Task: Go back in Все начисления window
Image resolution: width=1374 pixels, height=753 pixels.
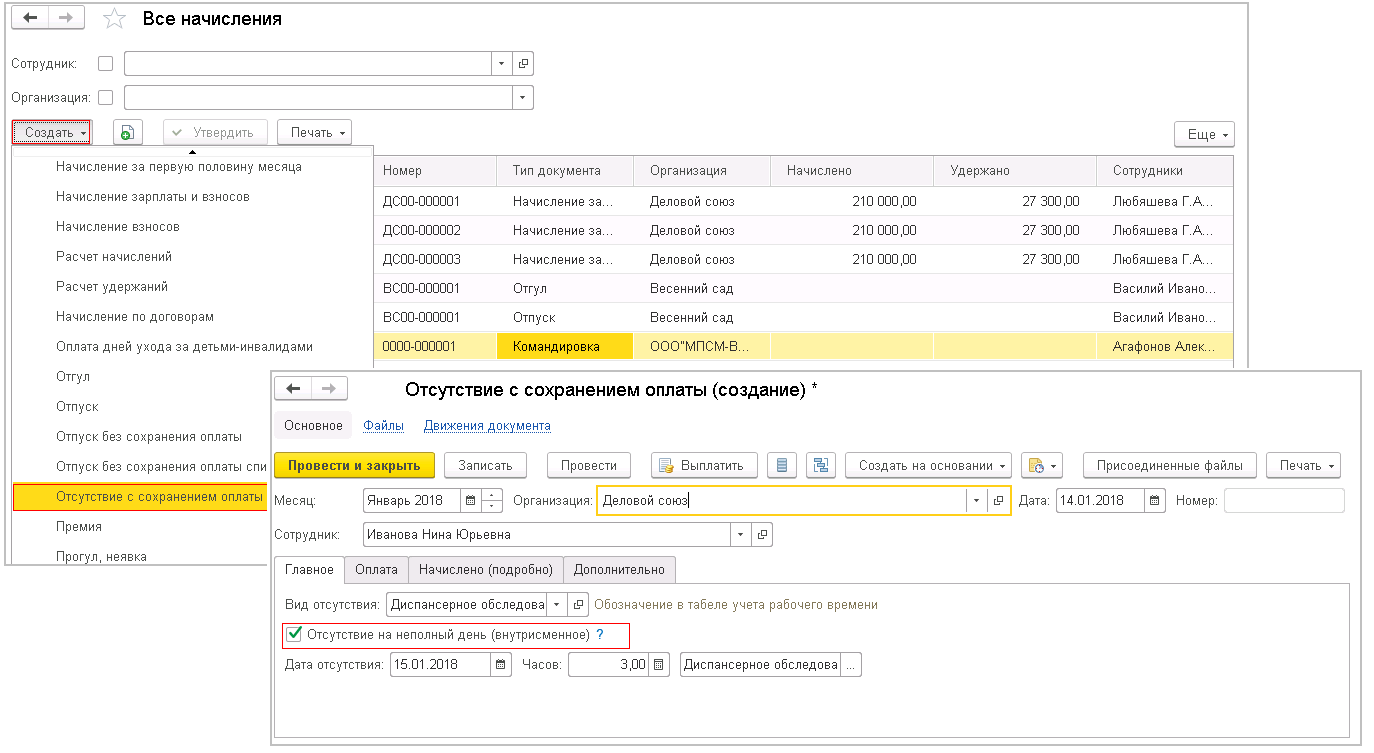Action: 30,18
